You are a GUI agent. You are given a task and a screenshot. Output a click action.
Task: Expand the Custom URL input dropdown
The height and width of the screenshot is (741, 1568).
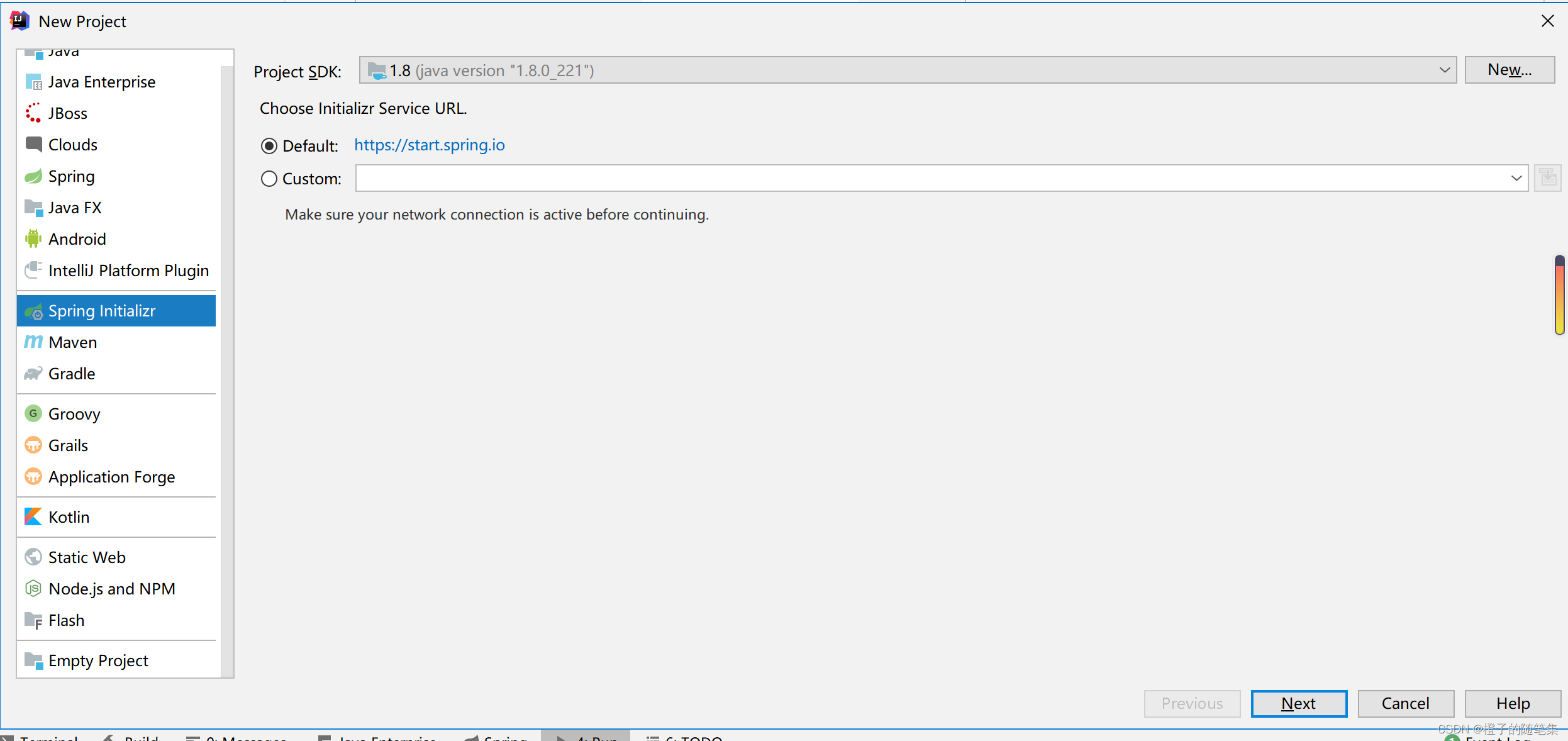pos(1517,178)
